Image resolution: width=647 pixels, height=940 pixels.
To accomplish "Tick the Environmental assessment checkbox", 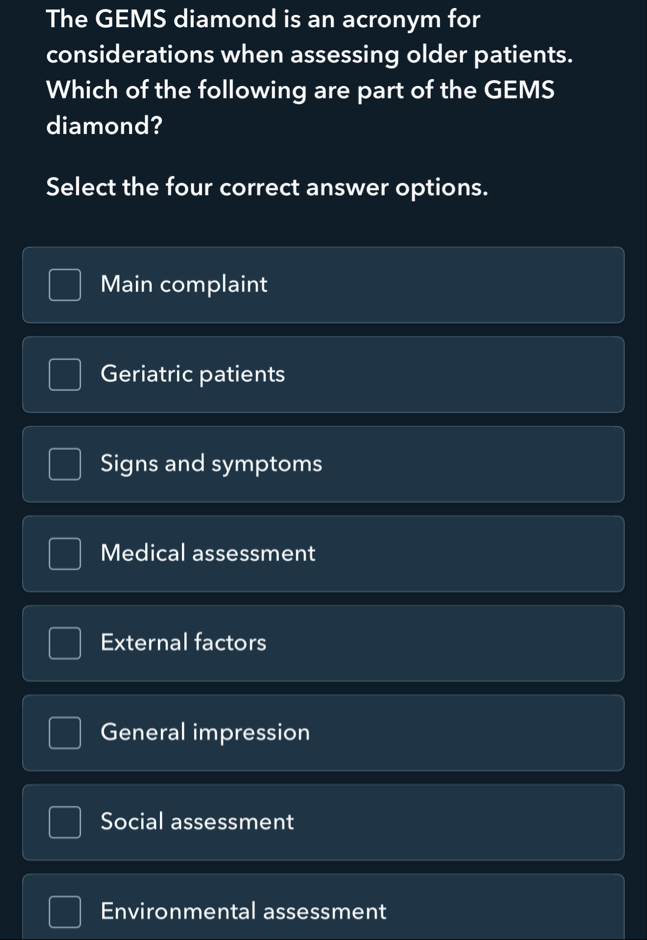I will (x=65, y=912).
